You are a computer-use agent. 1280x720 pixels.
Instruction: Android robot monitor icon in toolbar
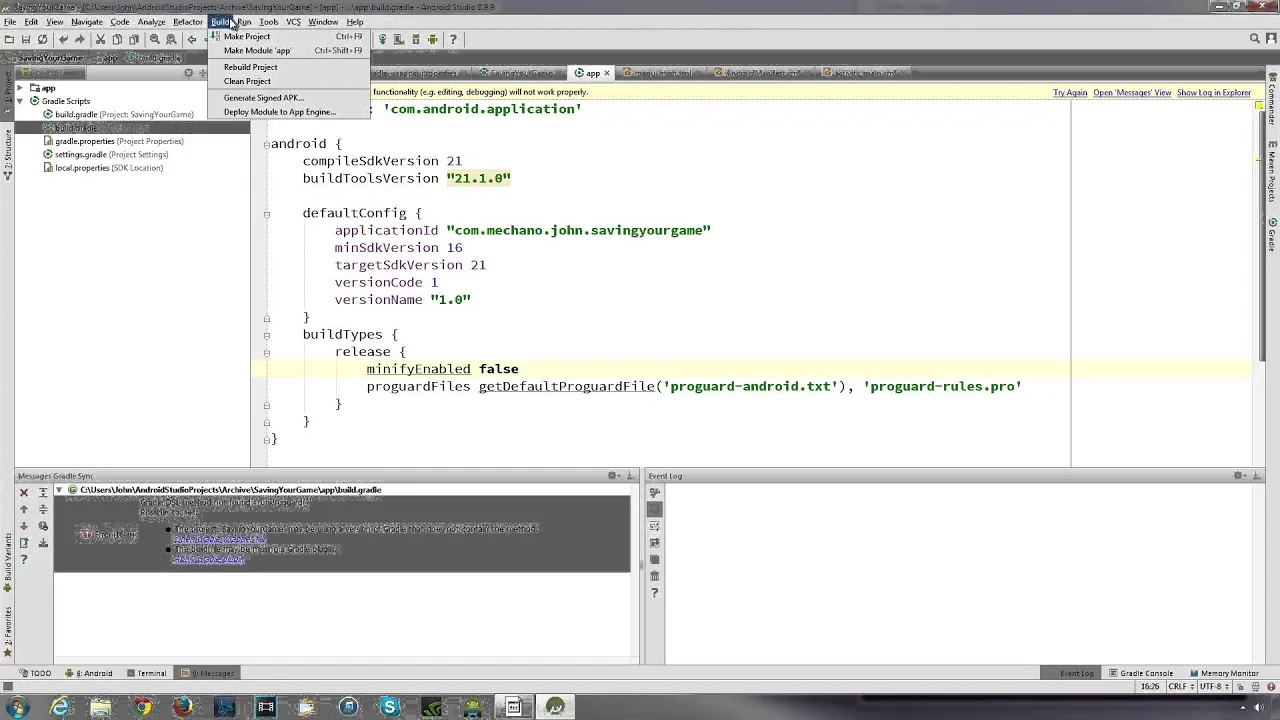coord(432,39)
